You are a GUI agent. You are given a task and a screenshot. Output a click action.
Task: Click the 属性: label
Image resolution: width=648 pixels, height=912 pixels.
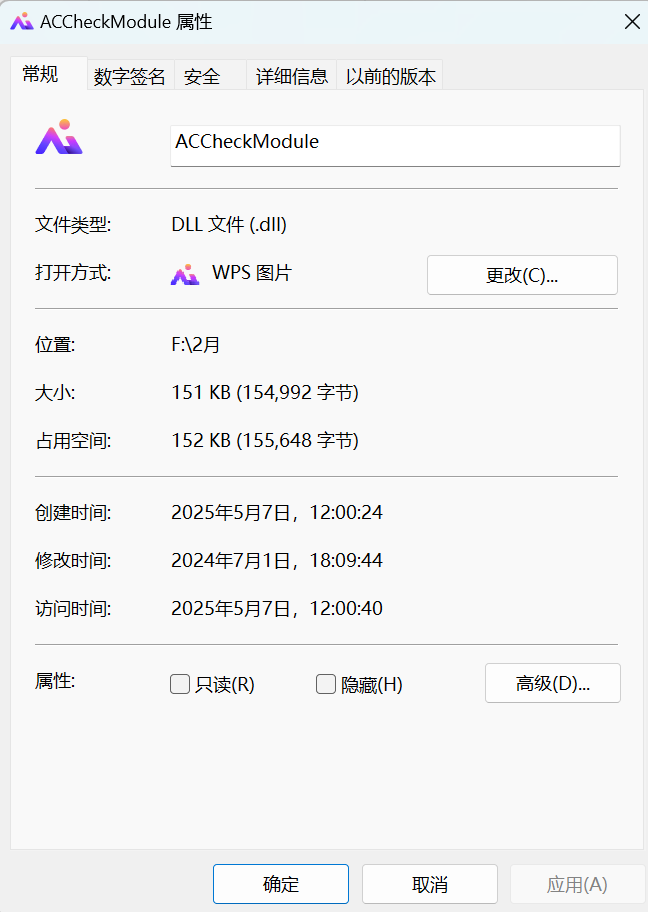point(55,681)
